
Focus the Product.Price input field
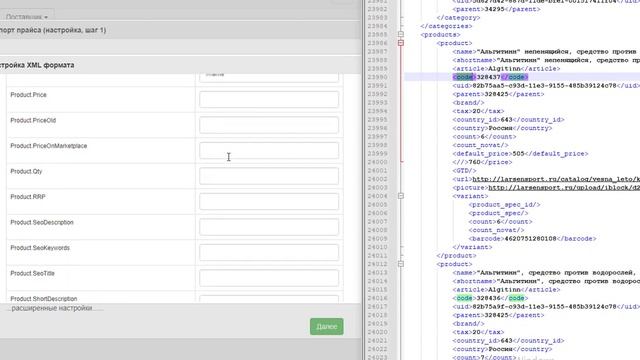click(x=269, y=100)
